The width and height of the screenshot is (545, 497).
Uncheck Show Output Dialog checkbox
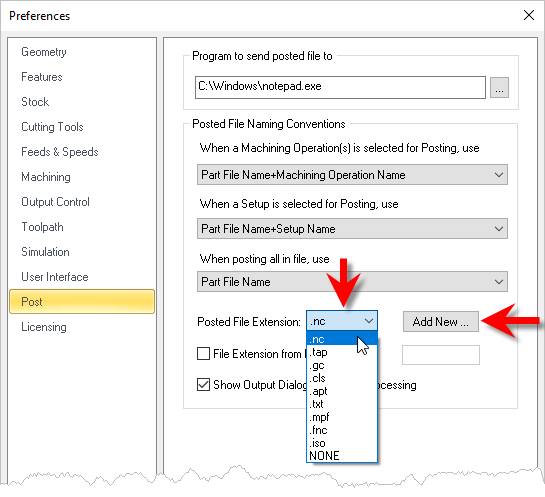pos(203,385)
